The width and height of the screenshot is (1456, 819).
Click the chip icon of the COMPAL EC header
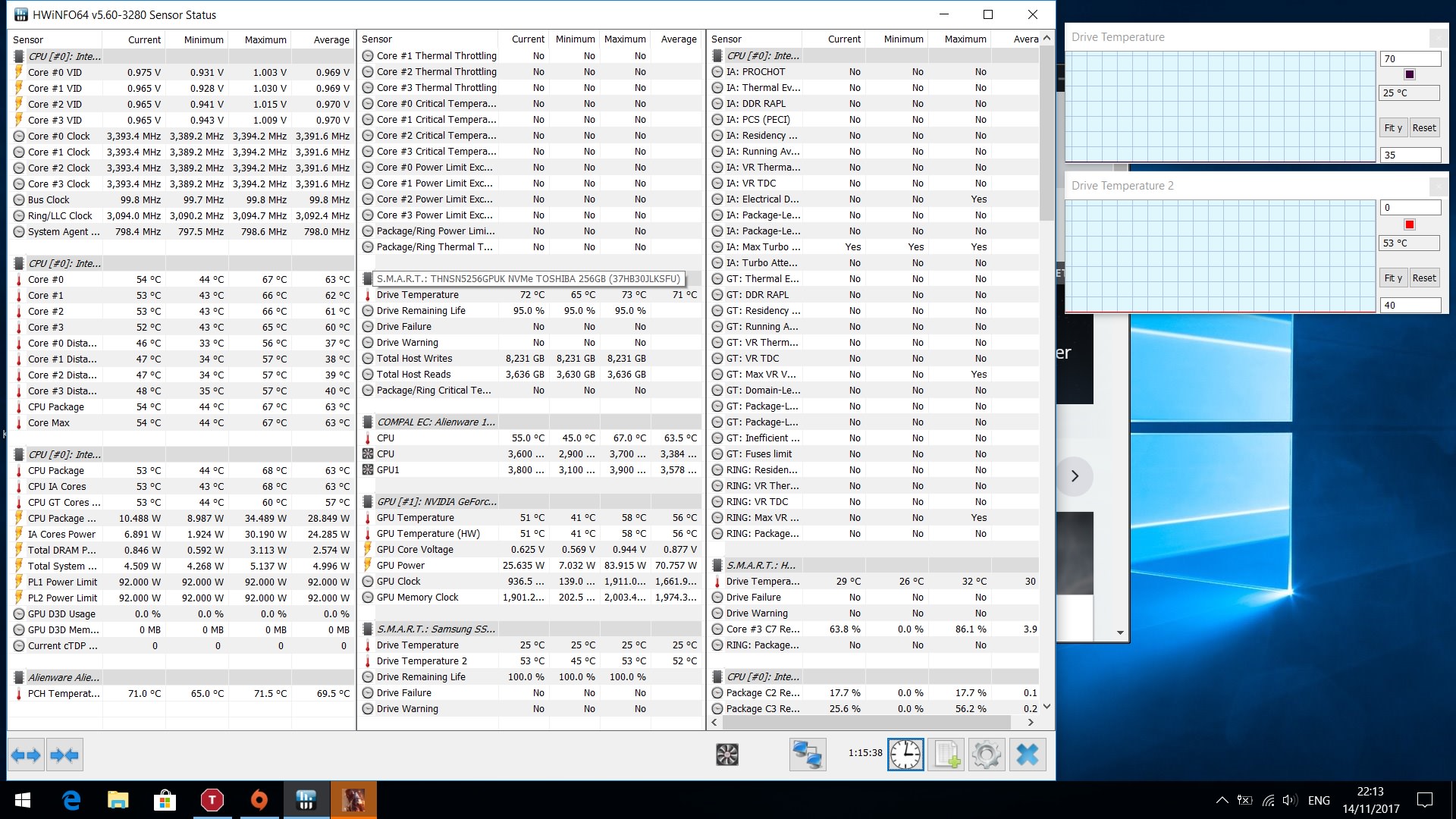pyautogui.click(x=367, y=422)
